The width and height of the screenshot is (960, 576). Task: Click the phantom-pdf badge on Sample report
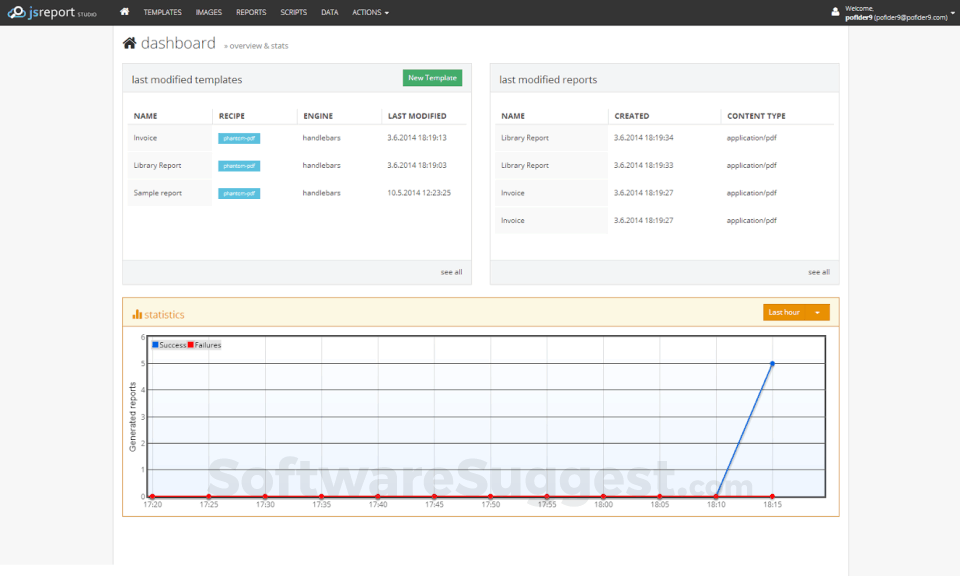[x=239, y=193]
